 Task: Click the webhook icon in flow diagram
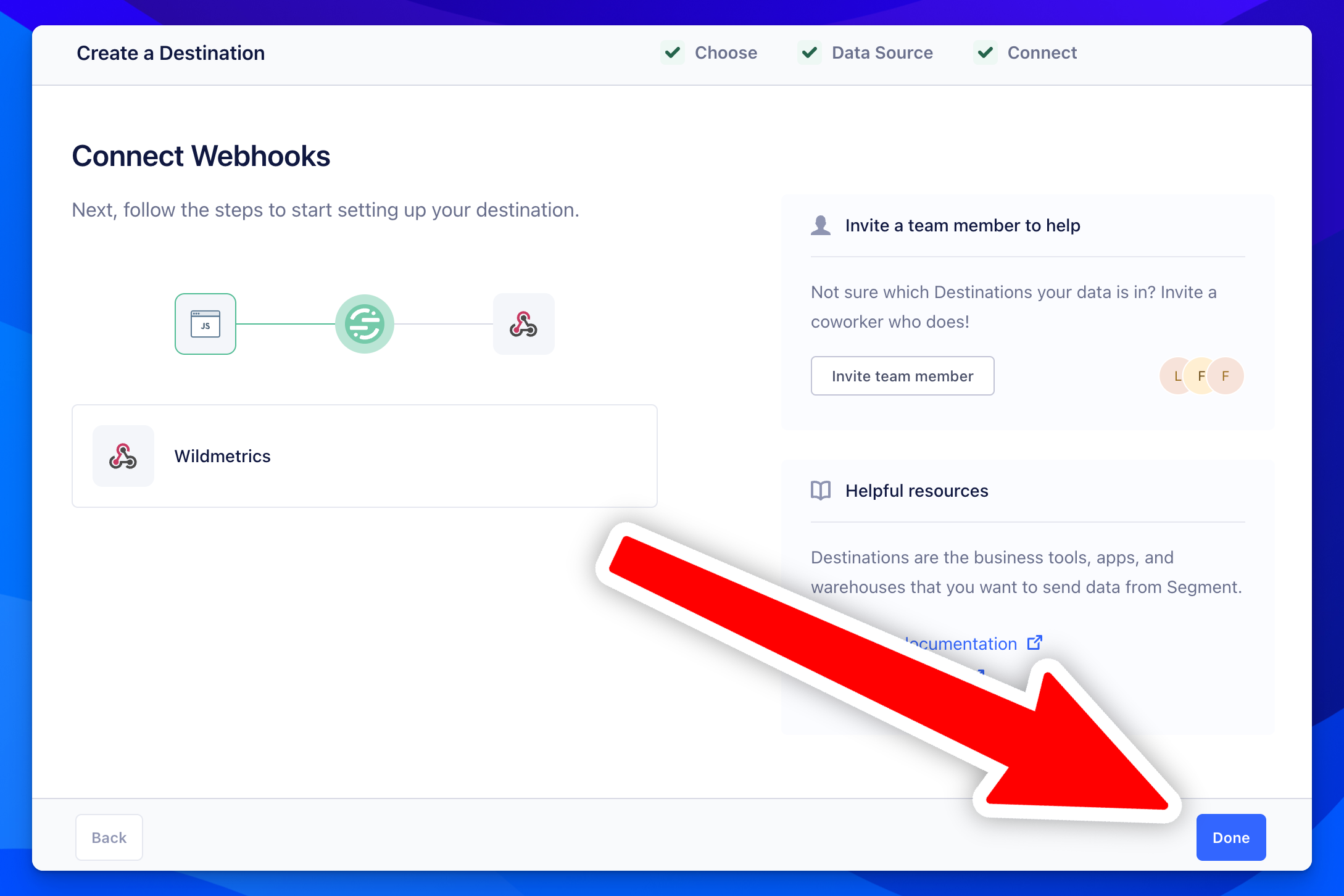pyautogui.click(x=523, y=324)
